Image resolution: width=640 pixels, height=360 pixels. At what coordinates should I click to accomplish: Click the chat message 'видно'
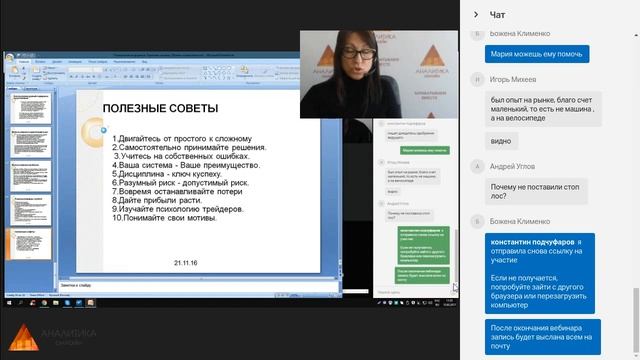click(x=501, y=141)
